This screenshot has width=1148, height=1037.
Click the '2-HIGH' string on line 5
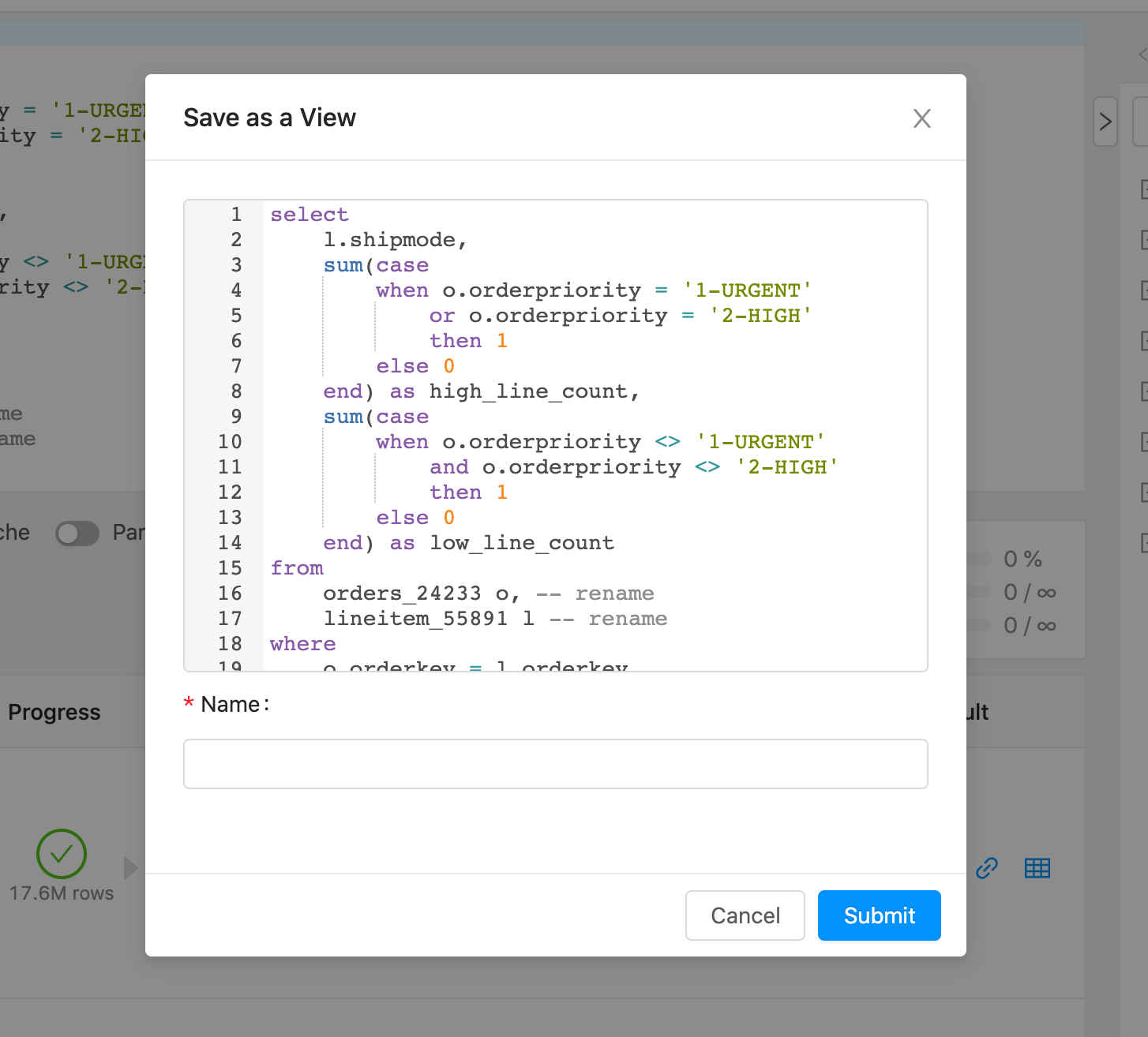click(x=760, y=316)
